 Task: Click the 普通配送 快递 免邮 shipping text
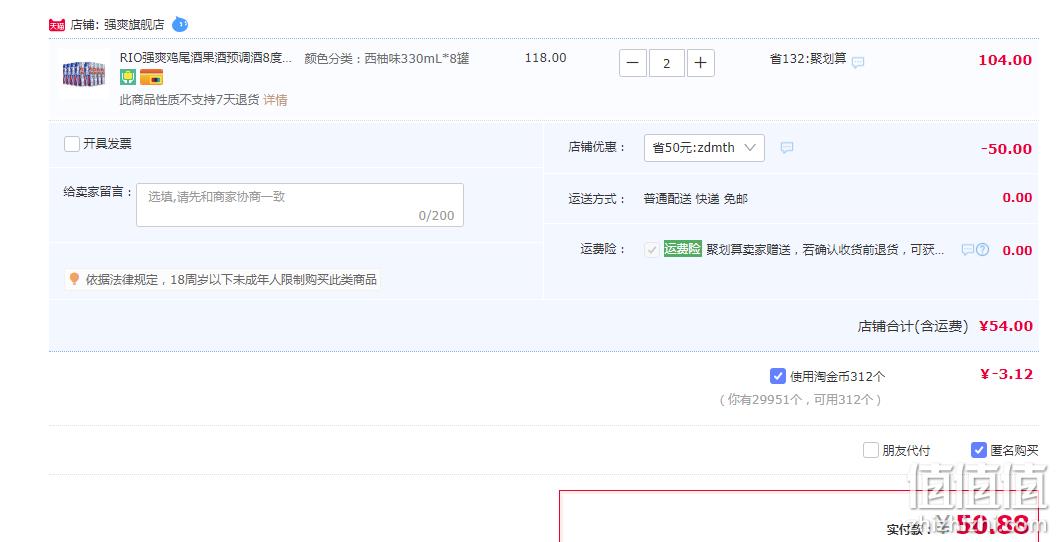click(695, 199)
